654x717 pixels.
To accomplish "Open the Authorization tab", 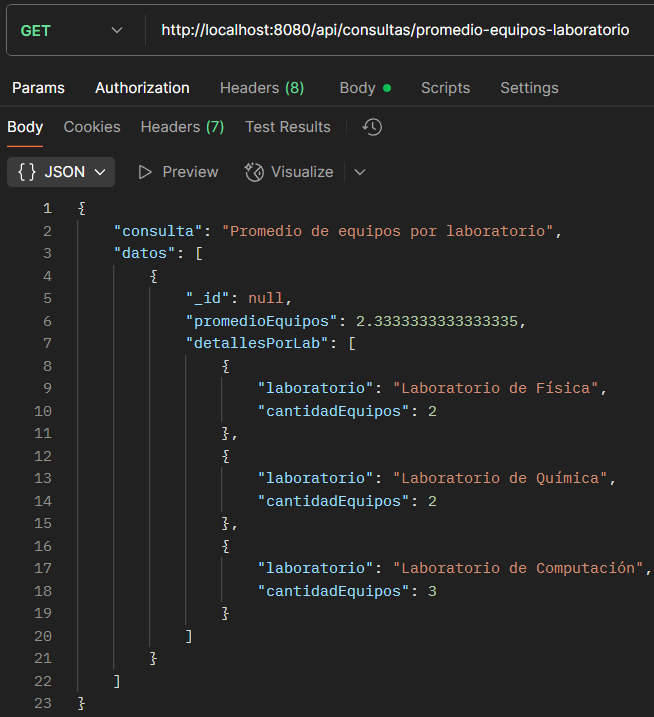I will (x=142, y=88).
